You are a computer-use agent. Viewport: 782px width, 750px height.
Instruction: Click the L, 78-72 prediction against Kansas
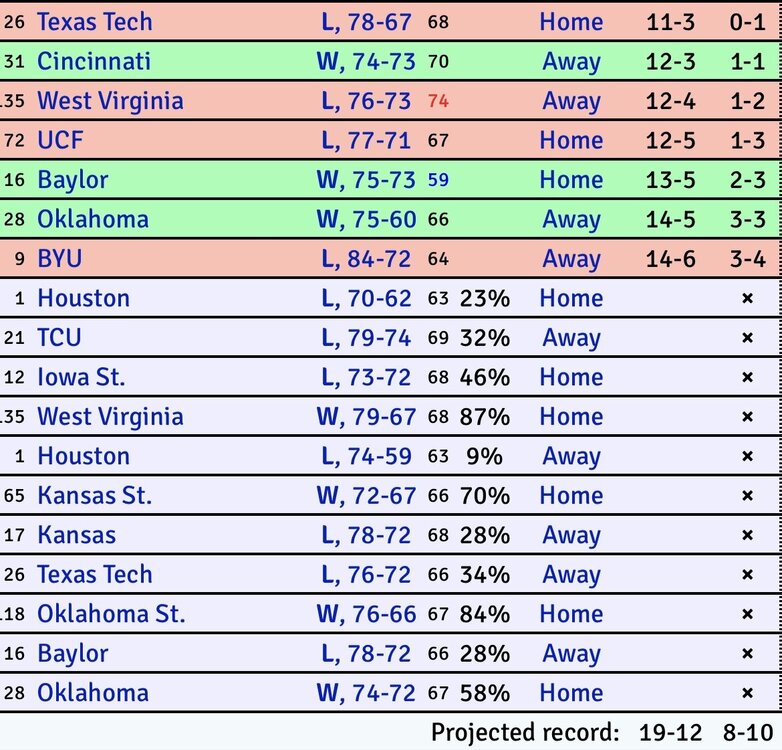(366, 535)
